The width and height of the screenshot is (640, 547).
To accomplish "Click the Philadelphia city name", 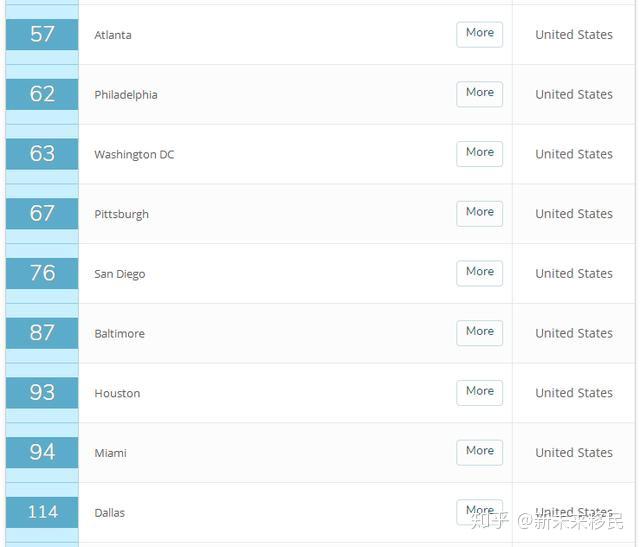I will tap(126, 95).
